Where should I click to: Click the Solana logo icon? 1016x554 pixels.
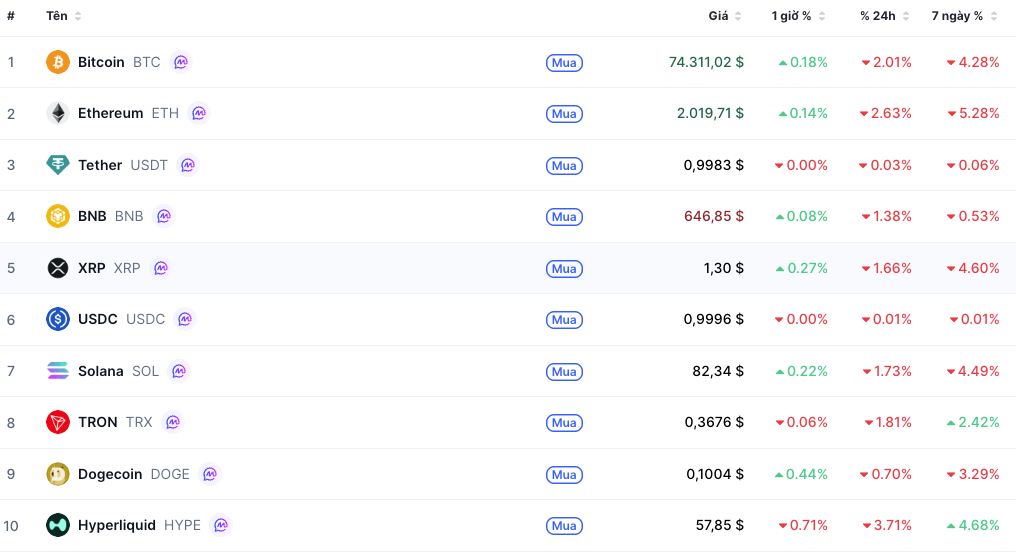tap(58, 371)
